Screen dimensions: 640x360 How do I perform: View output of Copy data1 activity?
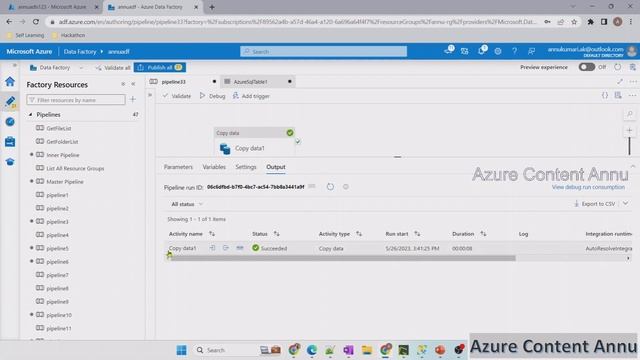[x=226, y=248]
